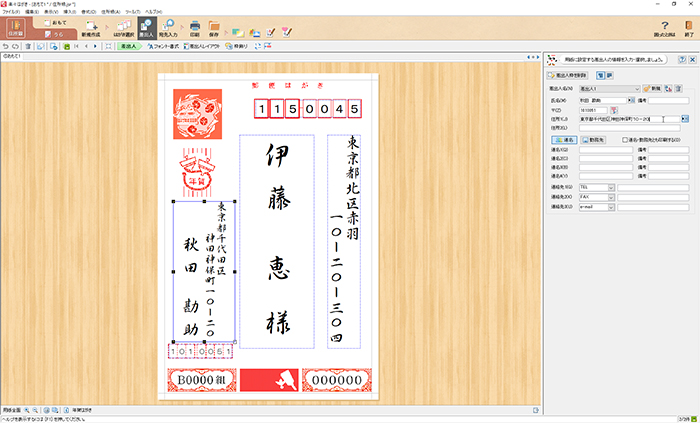This screenshot has height=423, width=700.
Task: Open the e-mail contact type dropdown
Action: [x=611, y=207]
